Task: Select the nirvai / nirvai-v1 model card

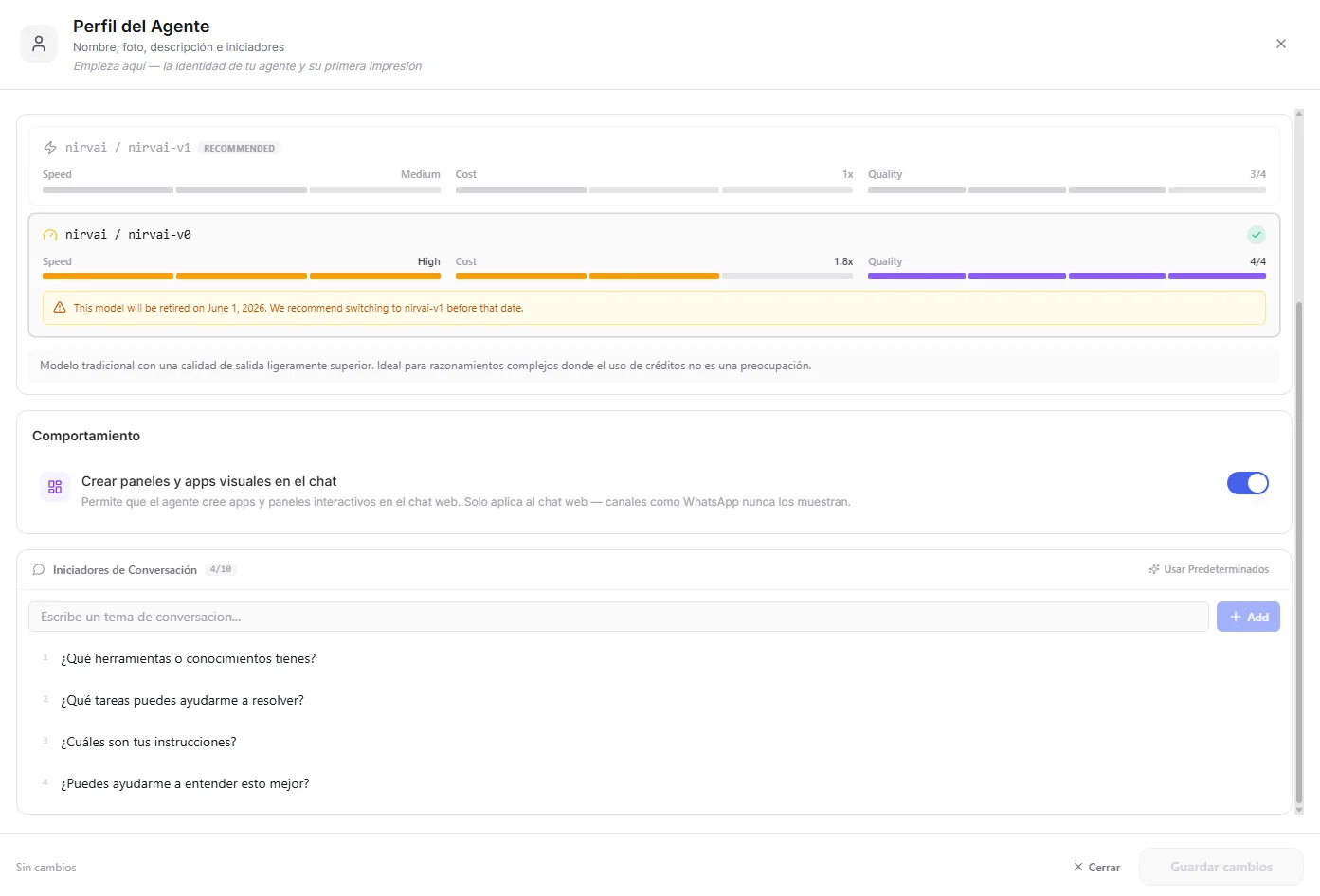Action: [x=654, y=166]
